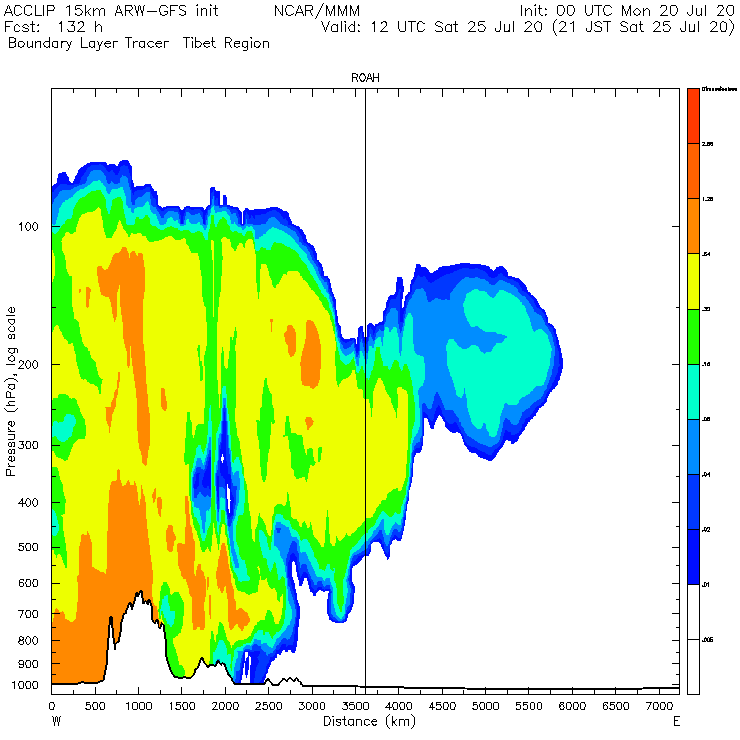Click the 7000 km distance axis label
Viewport: 740px width, 740px height.
tap(659, 706)
